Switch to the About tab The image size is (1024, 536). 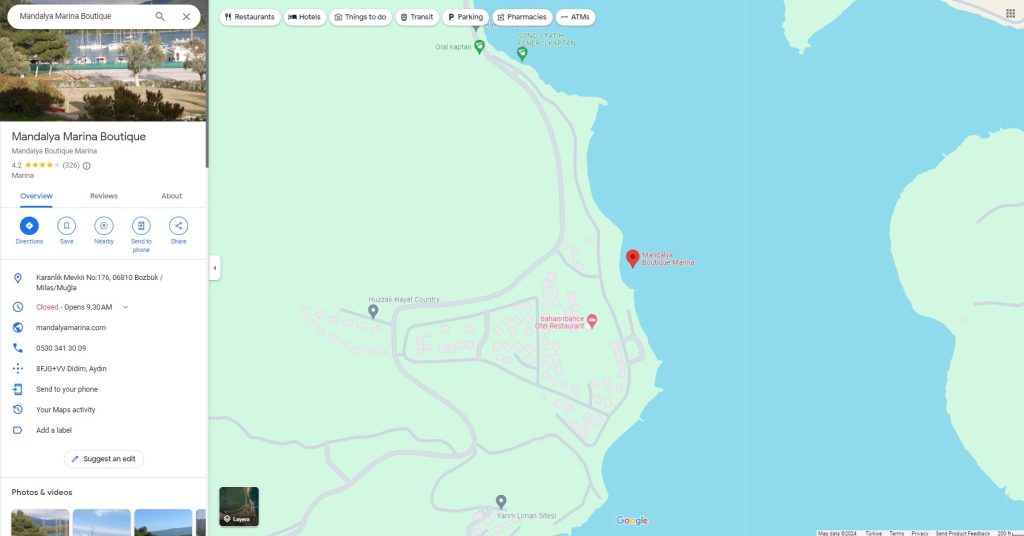point(172,196)
